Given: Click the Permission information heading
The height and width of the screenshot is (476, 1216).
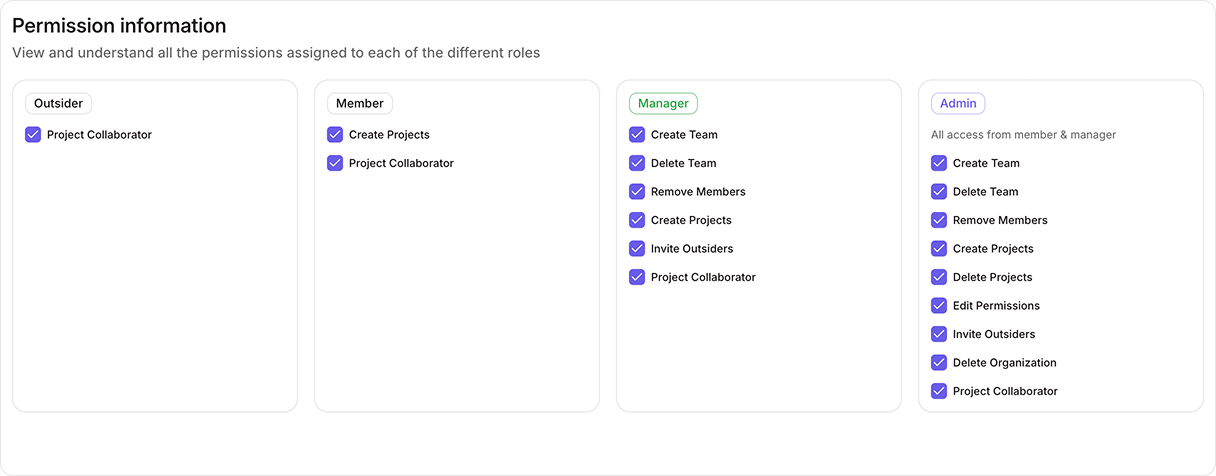Looking at the screenshot, I should pos(119,26).
